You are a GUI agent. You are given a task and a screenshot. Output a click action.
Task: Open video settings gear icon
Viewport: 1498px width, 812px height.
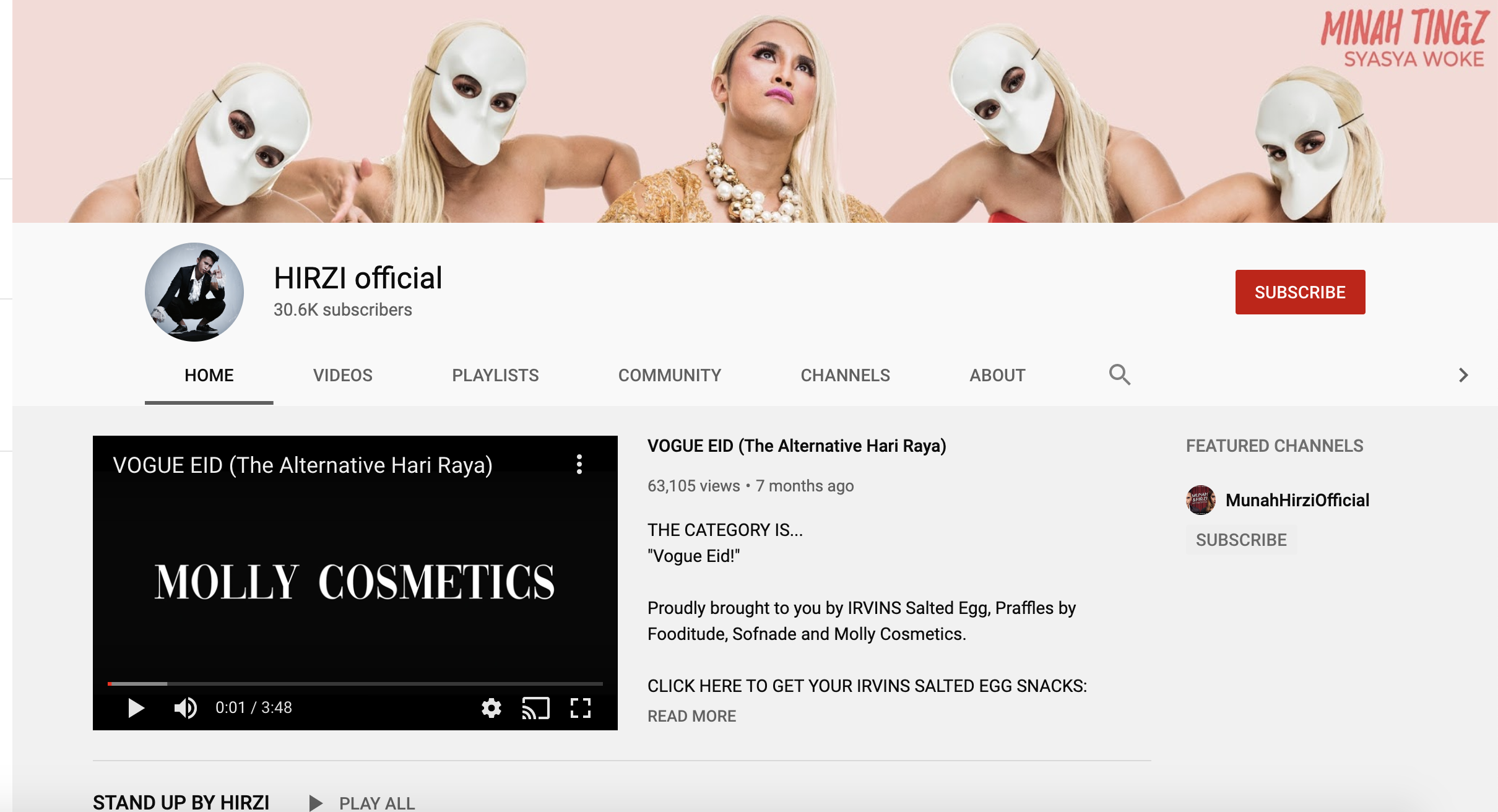(491, 707)
